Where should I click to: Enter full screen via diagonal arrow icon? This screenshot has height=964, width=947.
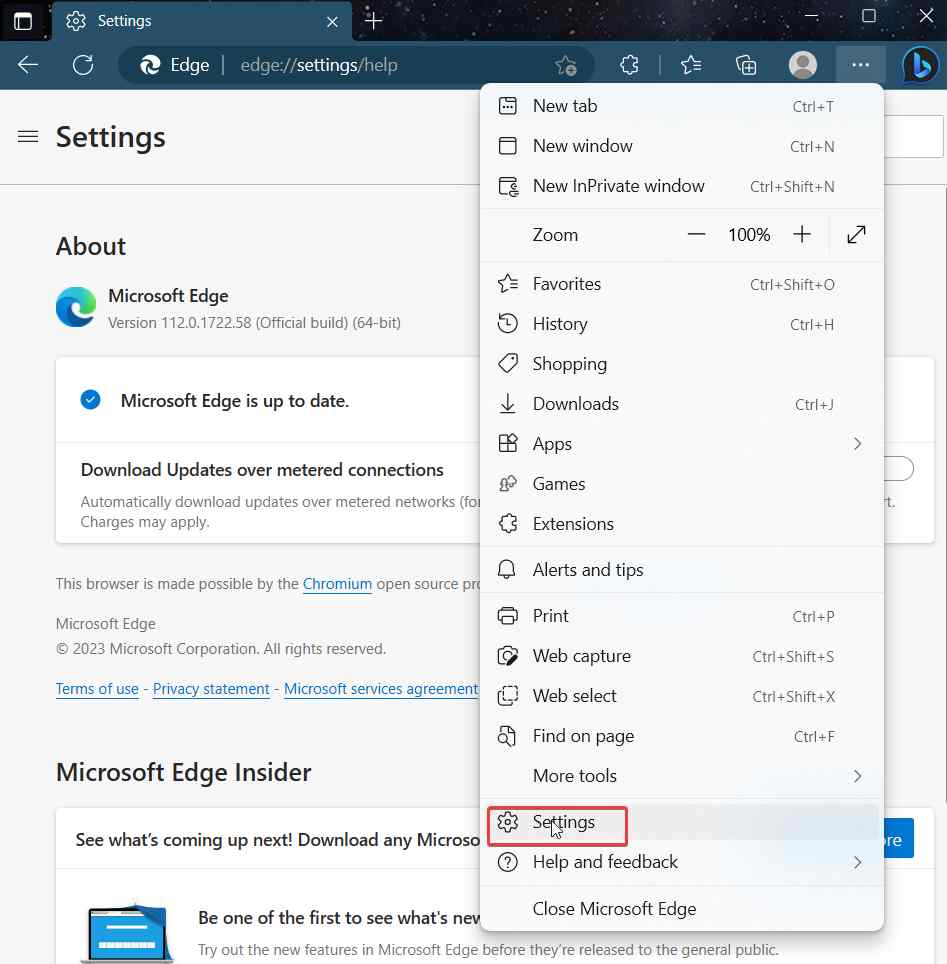point(856,234)
